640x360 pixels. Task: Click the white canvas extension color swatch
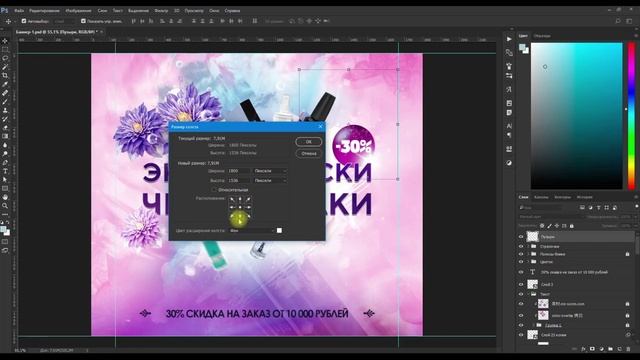pos(279,231)
